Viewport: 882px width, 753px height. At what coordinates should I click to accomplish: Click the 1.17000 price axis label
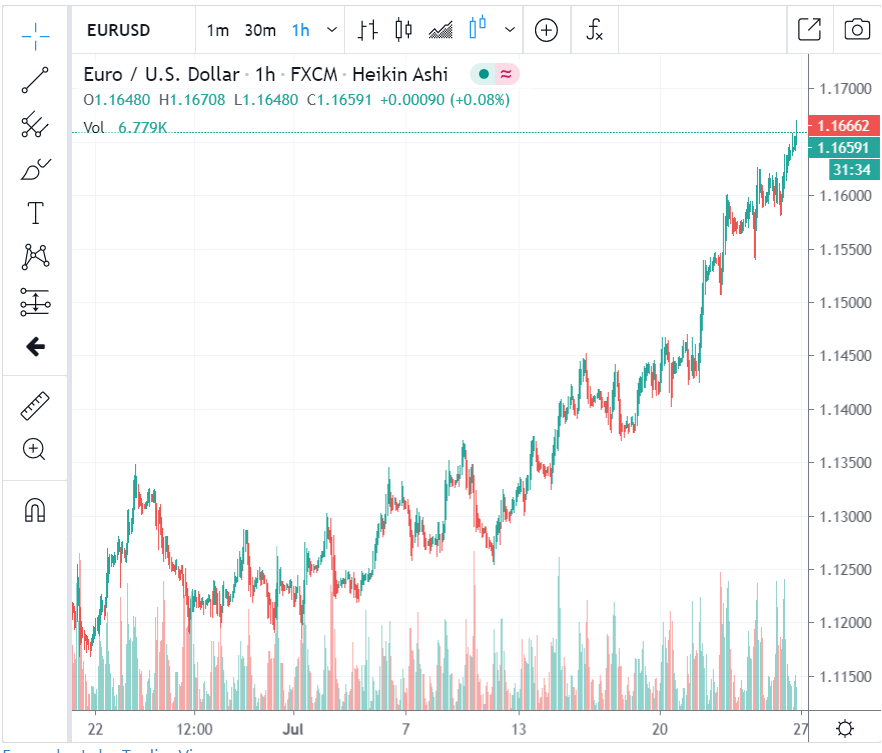click(x=845, y=89)
